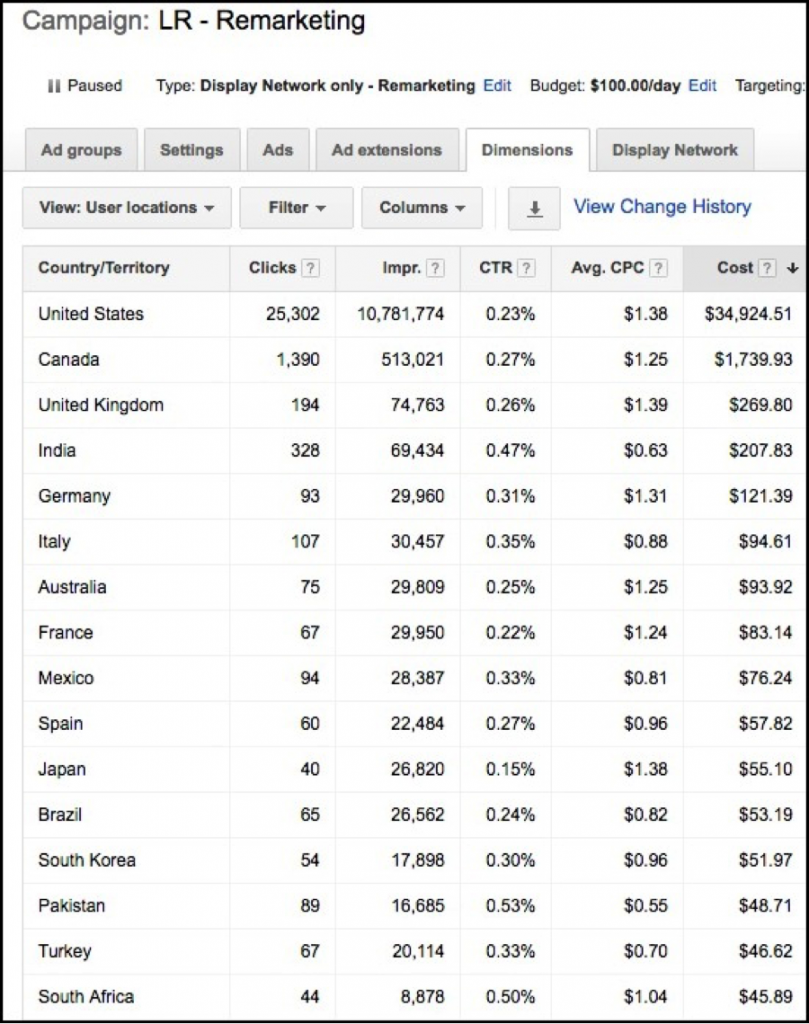
Task: Click the Country/Territory column header
Action: tap(104, 268)
